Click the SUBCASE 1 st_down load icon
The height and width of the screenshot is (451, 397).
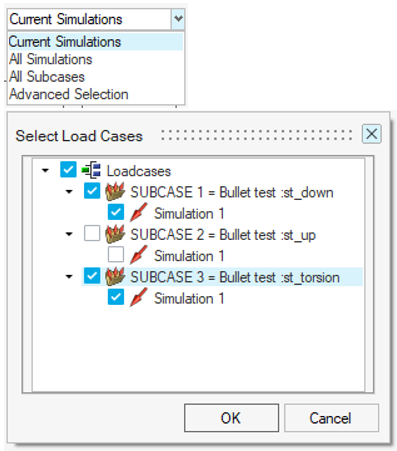click(115, 191)
